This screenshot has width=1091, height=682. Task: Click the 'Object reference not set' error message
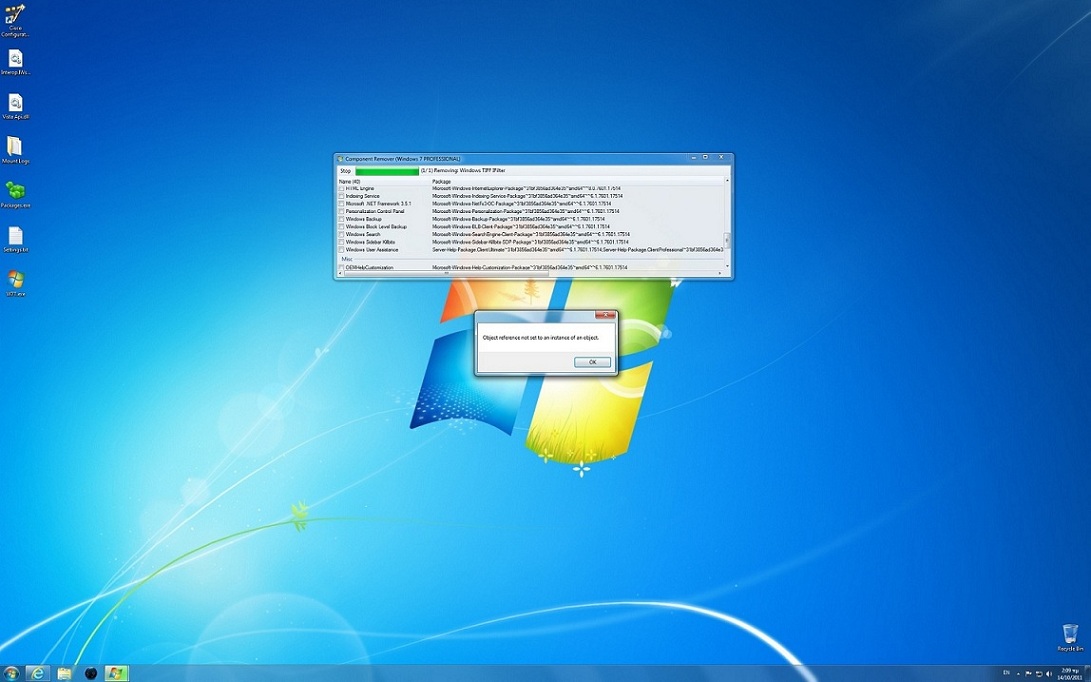tap(541, 338)
